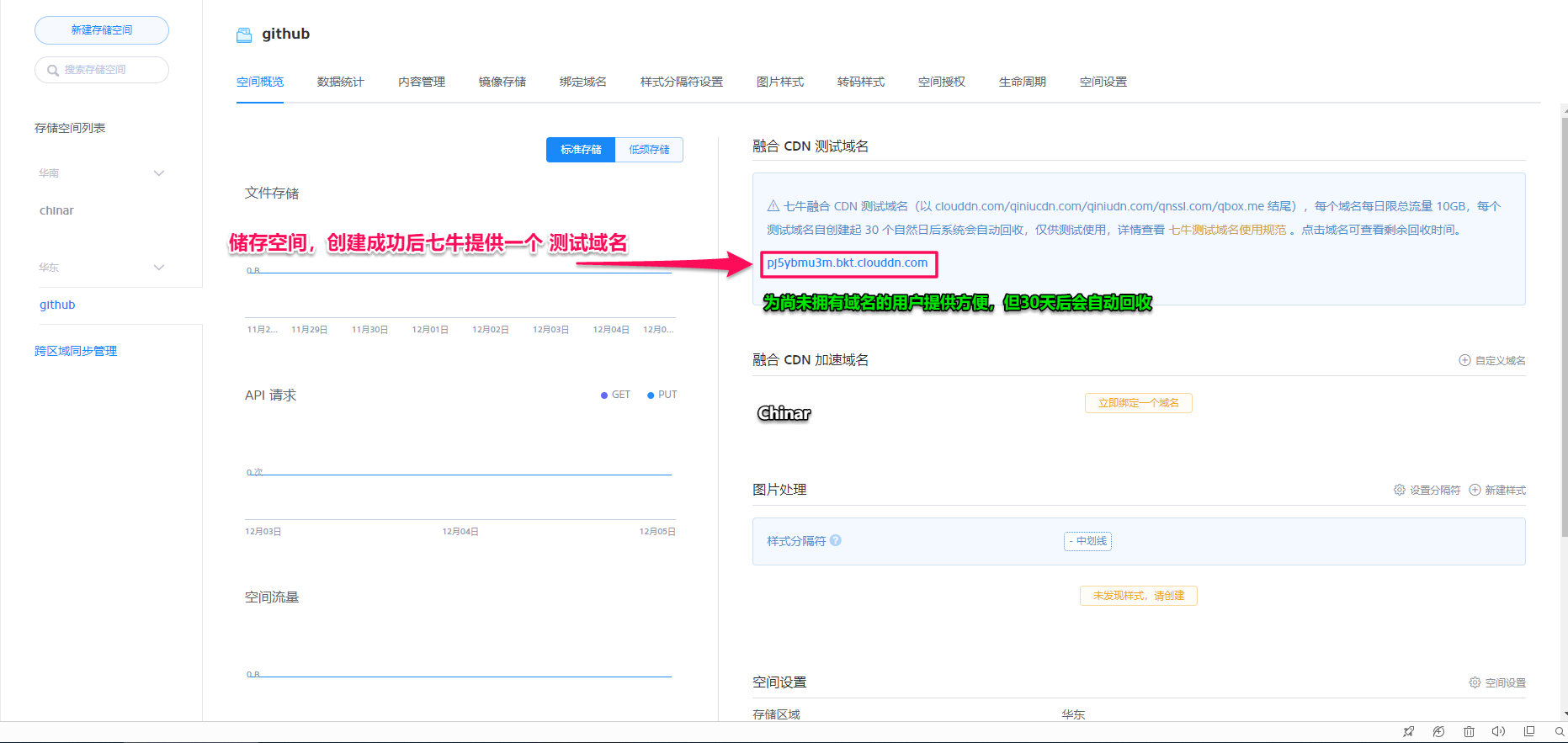Click the 图片处理 heading
The height and width of the screenshot is (743, 1568).
click(779, 490)
